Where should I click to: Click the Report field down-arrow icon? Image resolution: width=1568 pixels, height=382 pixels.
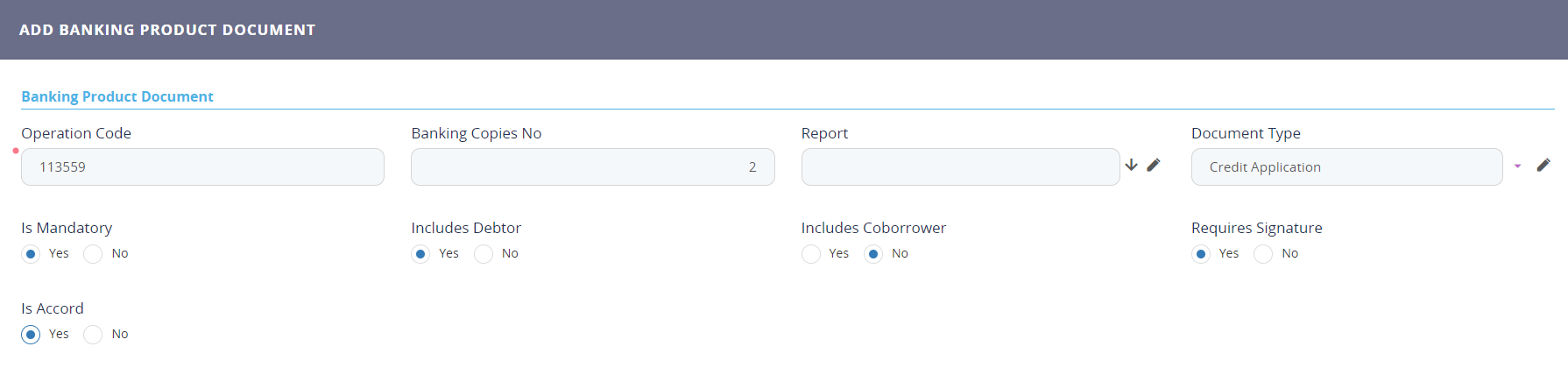tap(1131, 165)
